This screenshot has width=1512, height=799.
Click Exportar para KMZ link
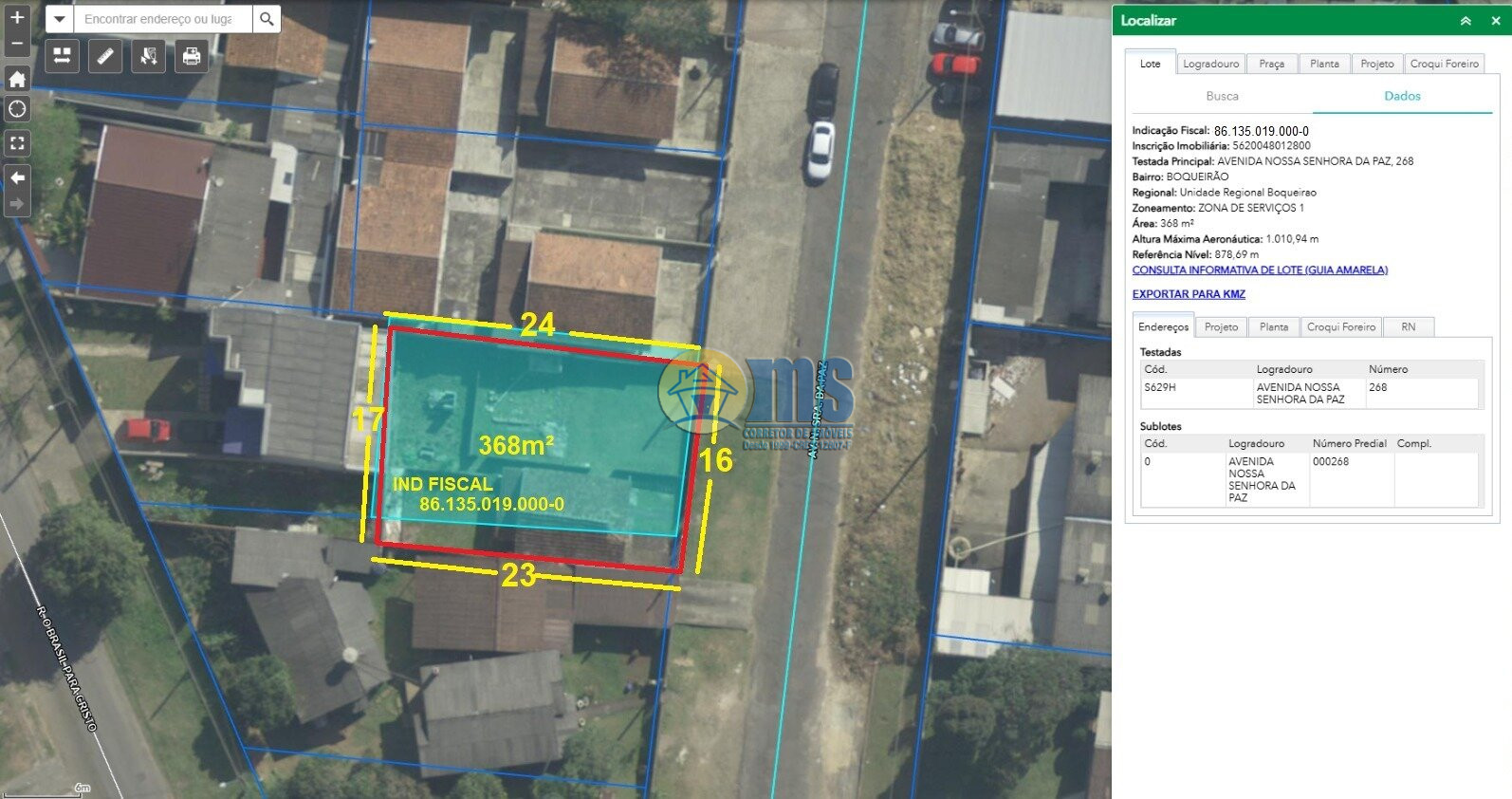pyautogui.click(x=1188, y=294)
